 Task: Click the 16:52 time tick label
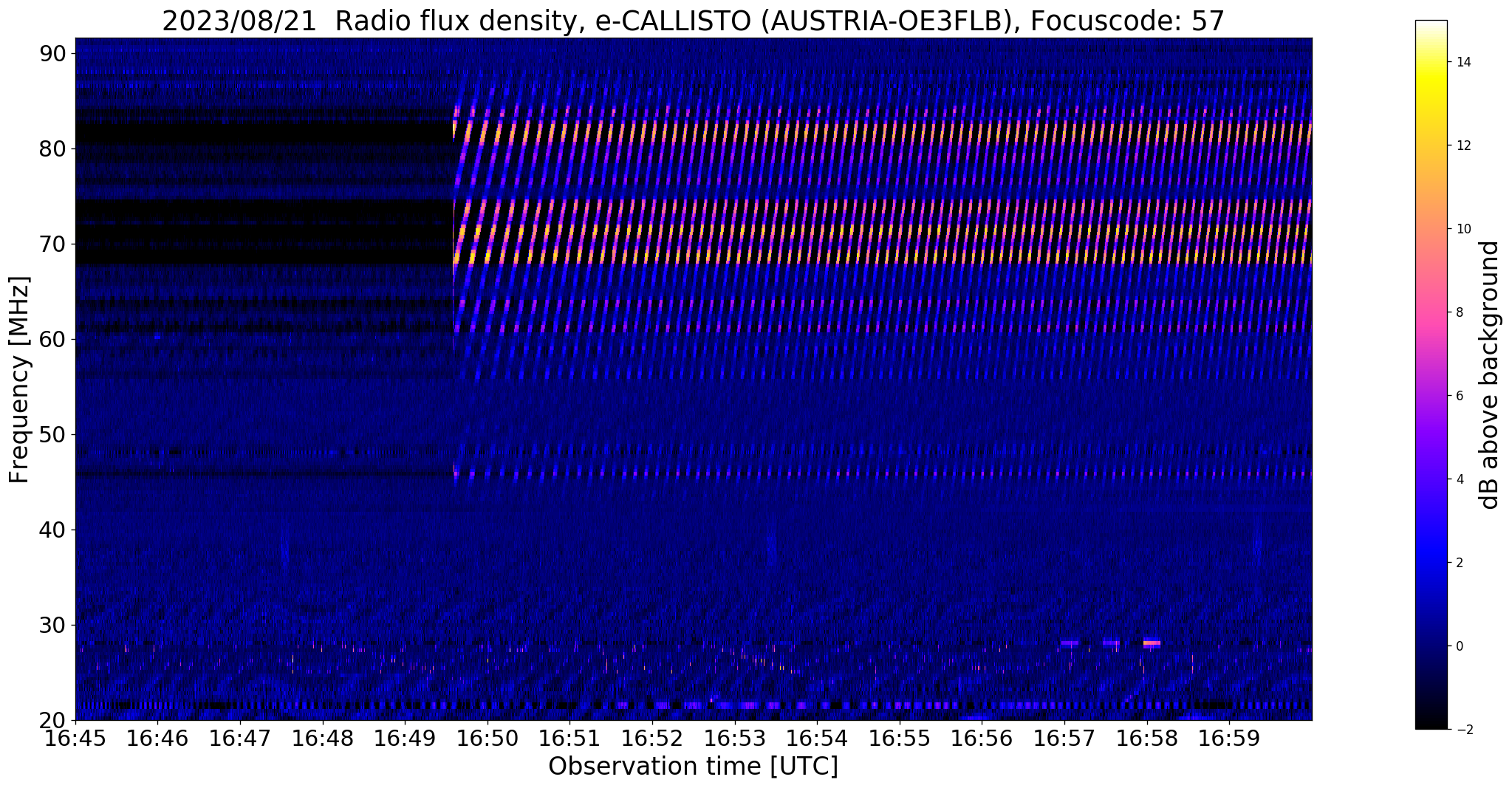pyautogui.click(x=652, y=738)
